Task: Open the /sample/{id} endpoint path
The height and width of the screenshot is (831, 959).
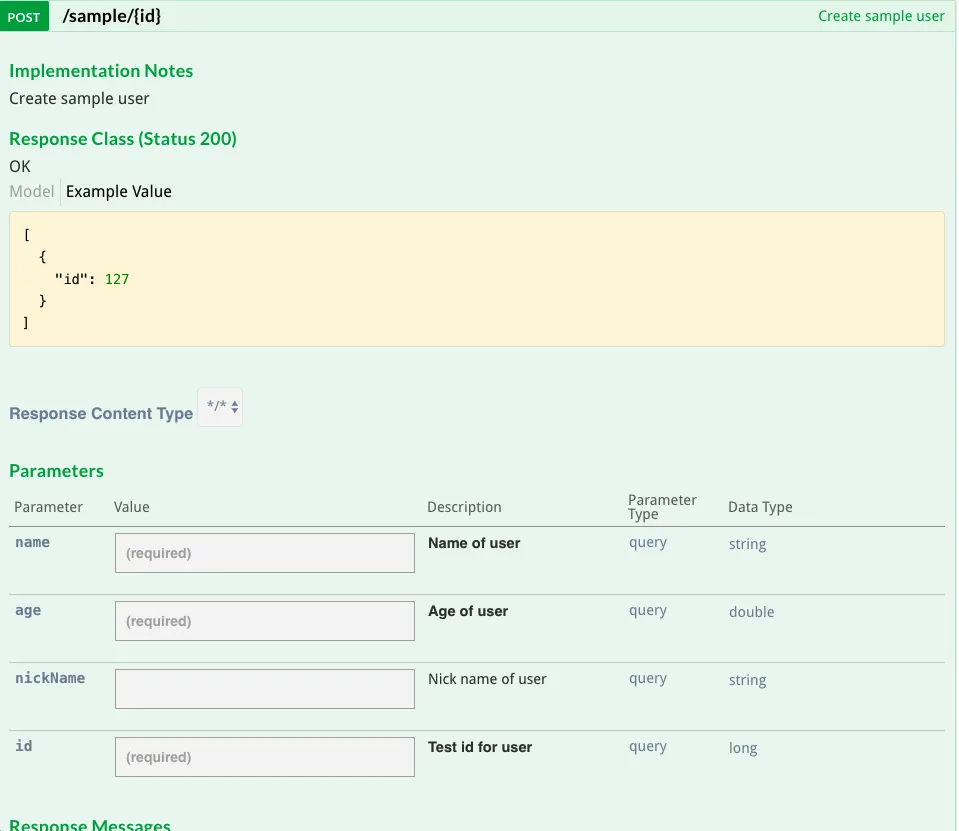Action: pos(112,16)
